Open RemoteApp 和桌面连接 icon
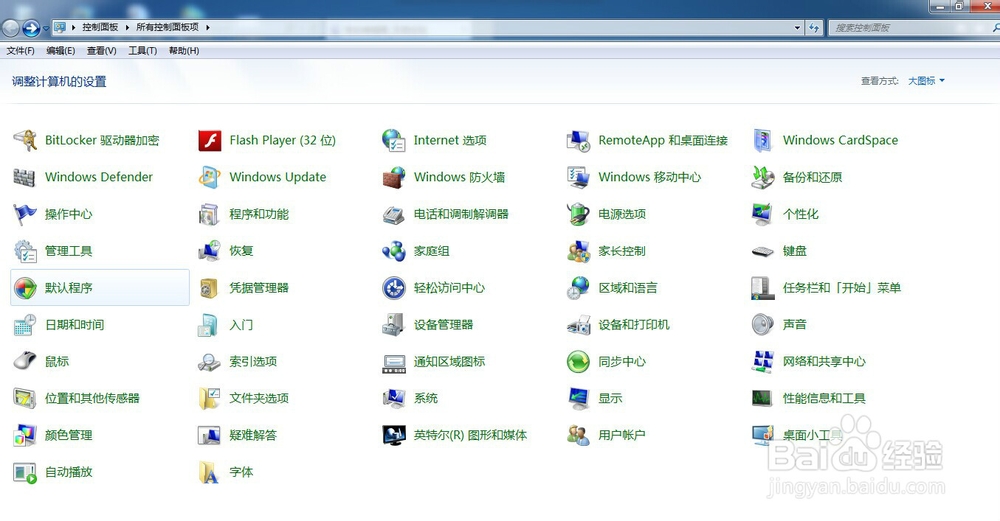The image size is (1000, 521). click(578, 140)
